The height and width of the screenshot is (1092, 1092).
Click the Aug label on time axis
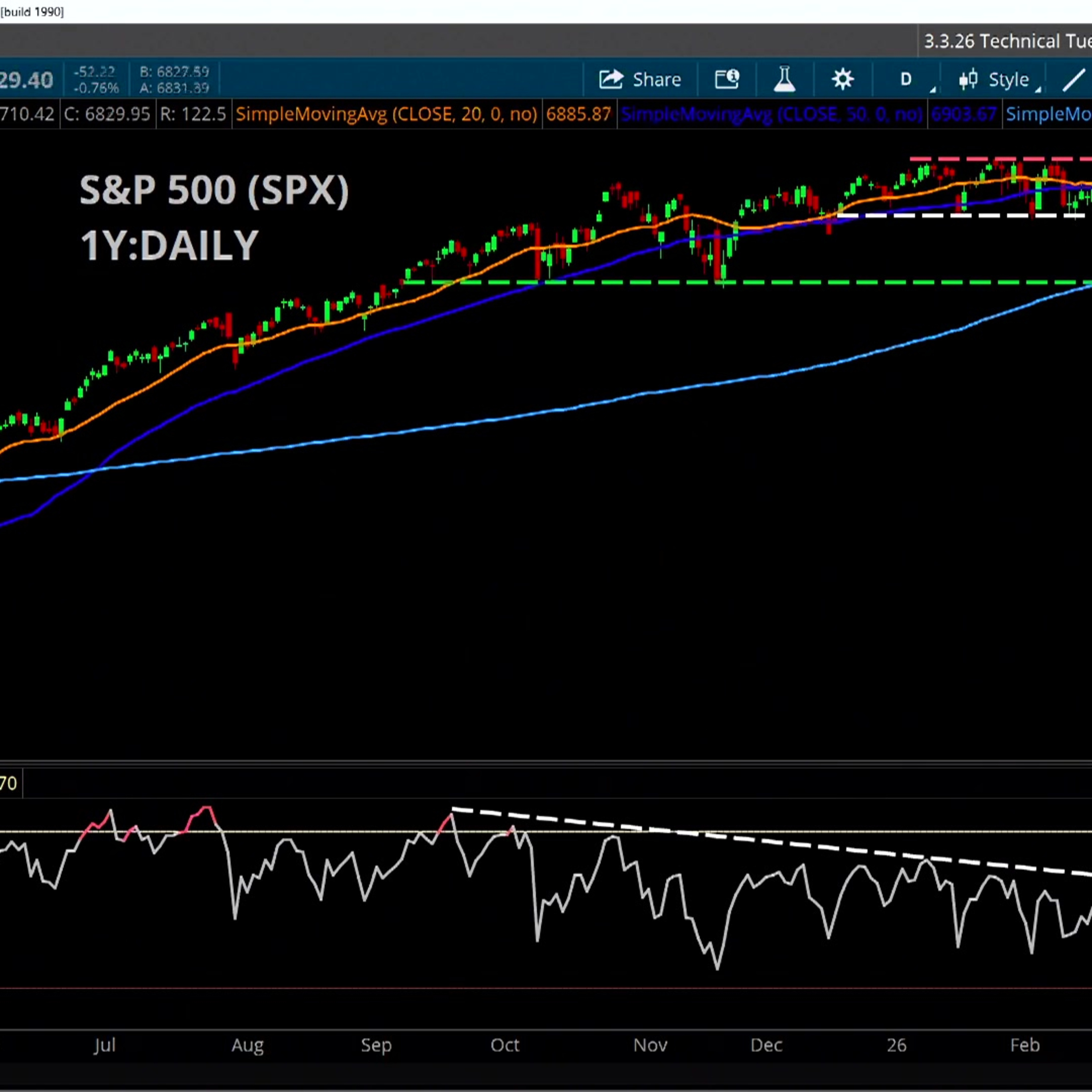click(x=248, y=1045)
